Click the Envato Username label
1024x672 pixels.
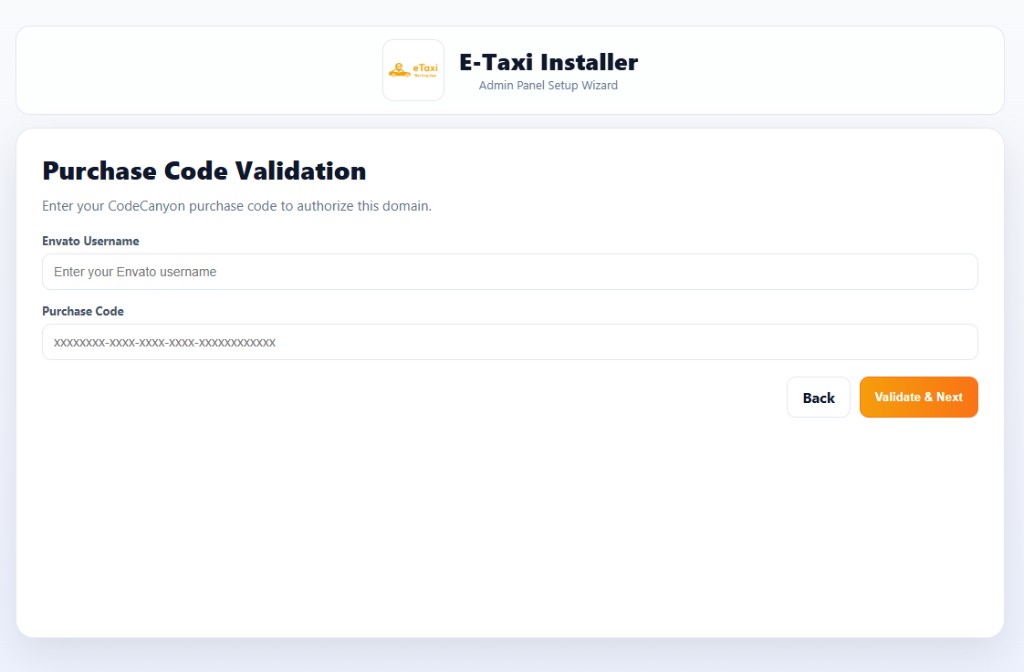[90, 241]
